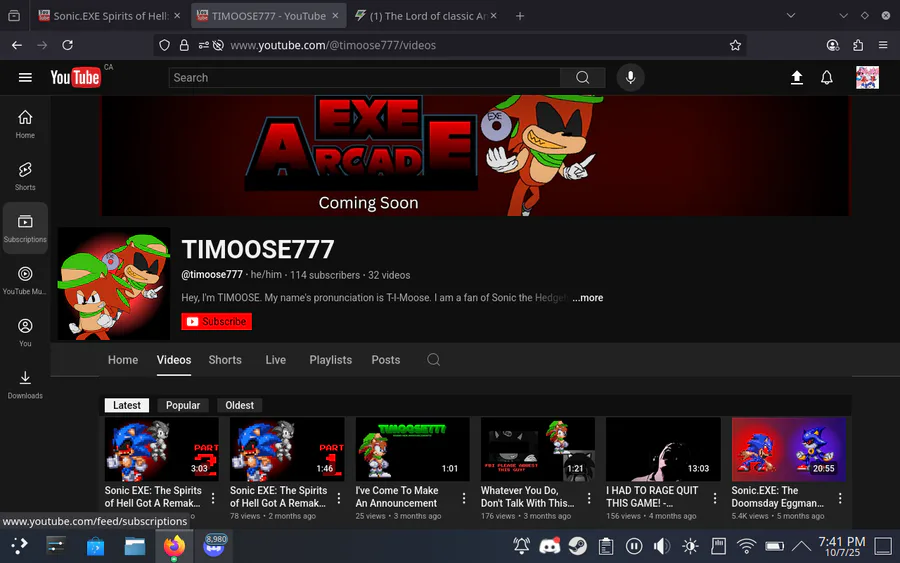Open the YouTube hamburger guide menu
The width and height of the screenshot is (900, 563).
click(x=25, y=77)
